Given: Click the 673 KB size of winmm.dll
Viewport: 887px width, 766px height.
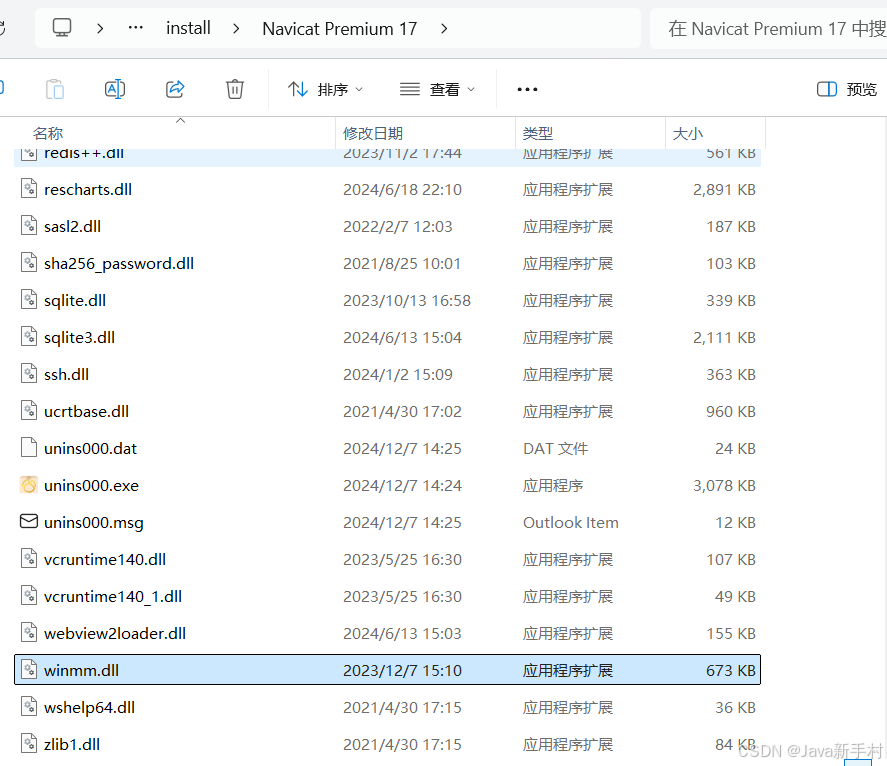Looking at the screenshot, I should (x=730, y=670).
